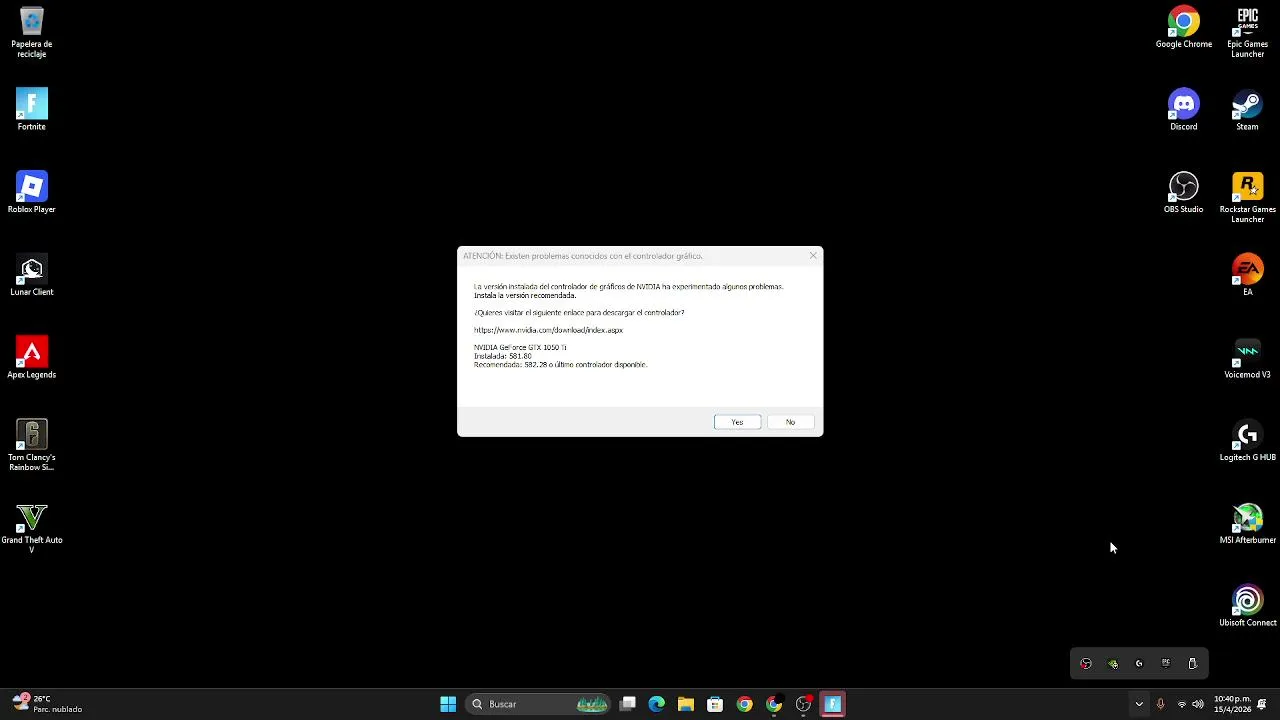The width and height of the screenshot is (1280, 720).
Task: Click the 'NVIDIA GeForce GTX 1050 Ti' text
Action: (520, 347)
